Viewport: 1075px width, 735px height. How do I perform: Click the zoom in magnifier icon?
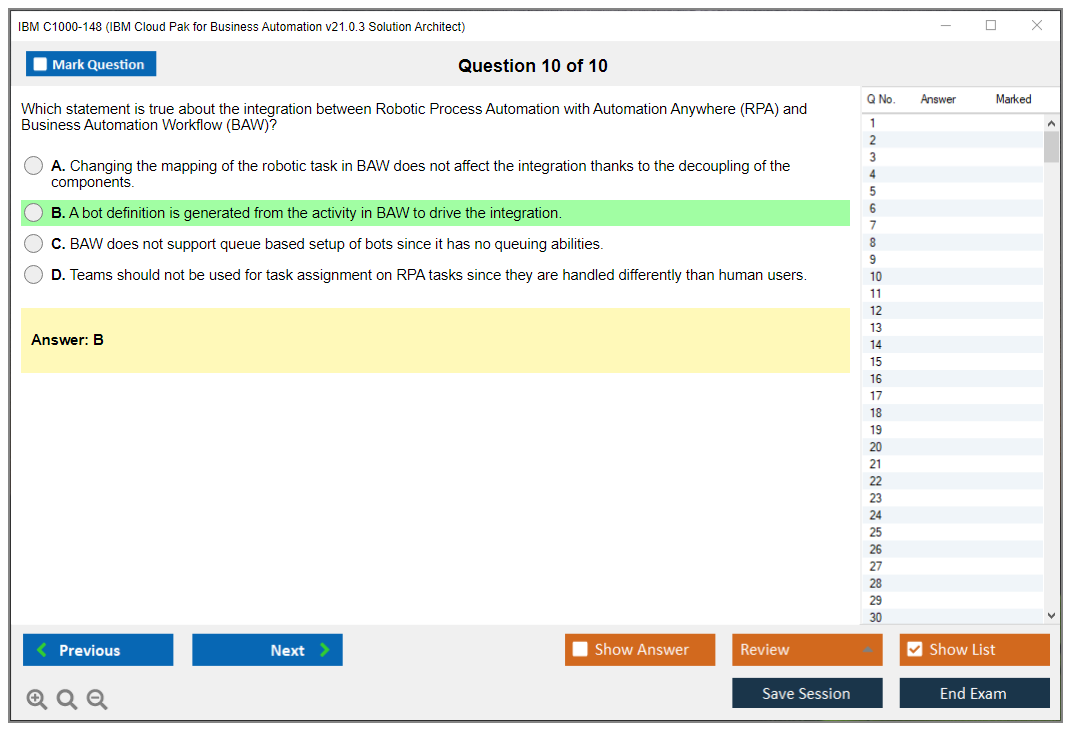(x=37, y=699)
